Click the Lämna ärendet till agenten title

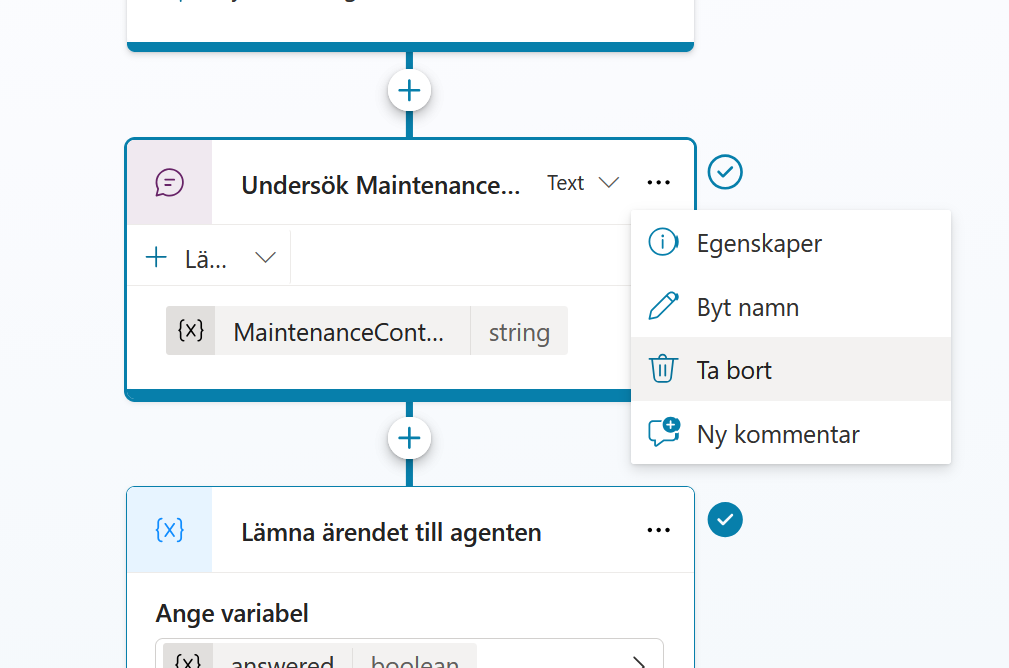click(x=391, y=532)
